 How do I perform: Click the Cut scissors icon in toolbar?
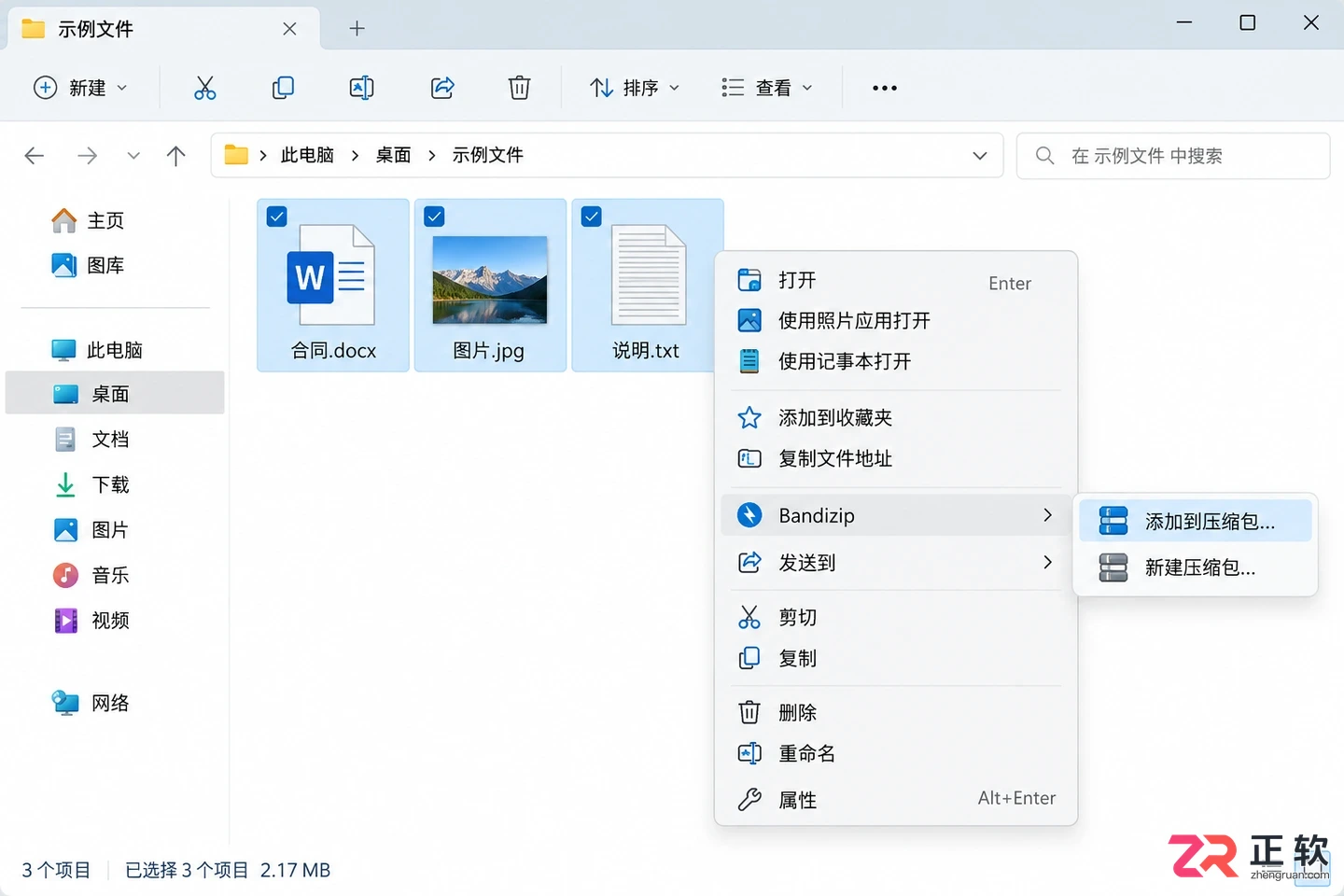pyautogui.click(x=204, y=88)
